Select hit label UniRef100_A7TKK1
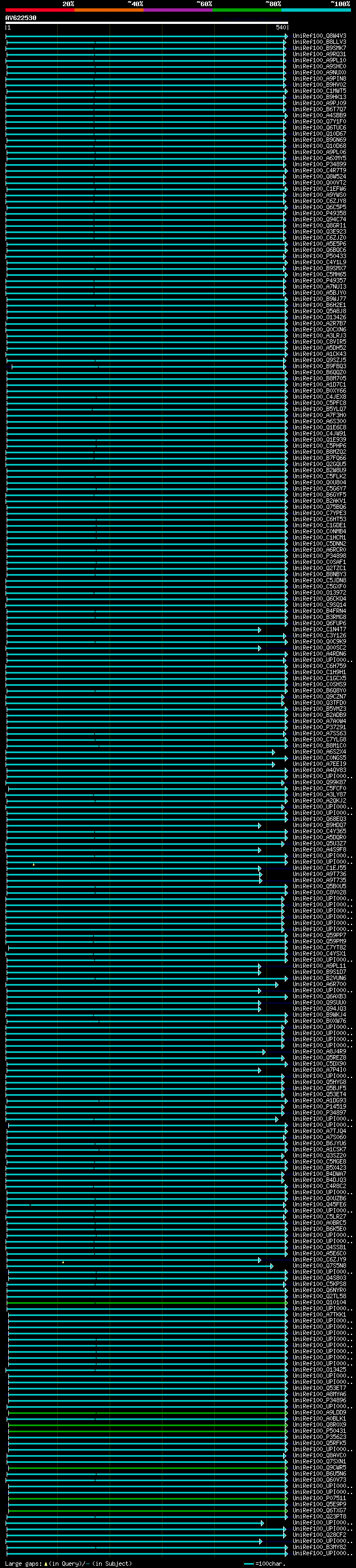The height and width of the screenshot is (1568, 356). pyautogui.click(x=319, y=1315)
